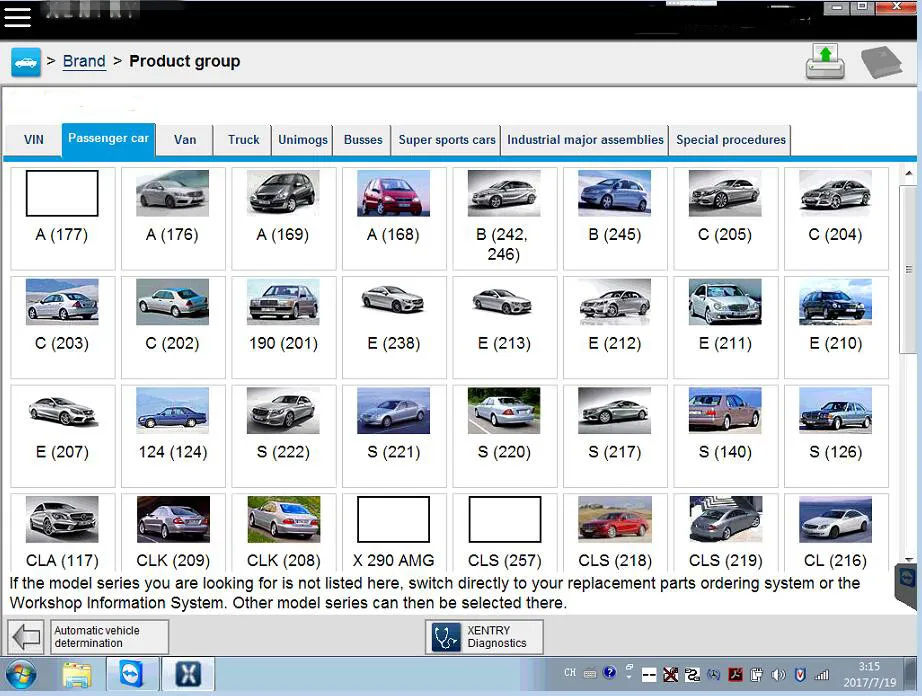Select the 190 (201) model
Image resolution: width=922 pixels, height=696 pixels.
coord(283,327)
